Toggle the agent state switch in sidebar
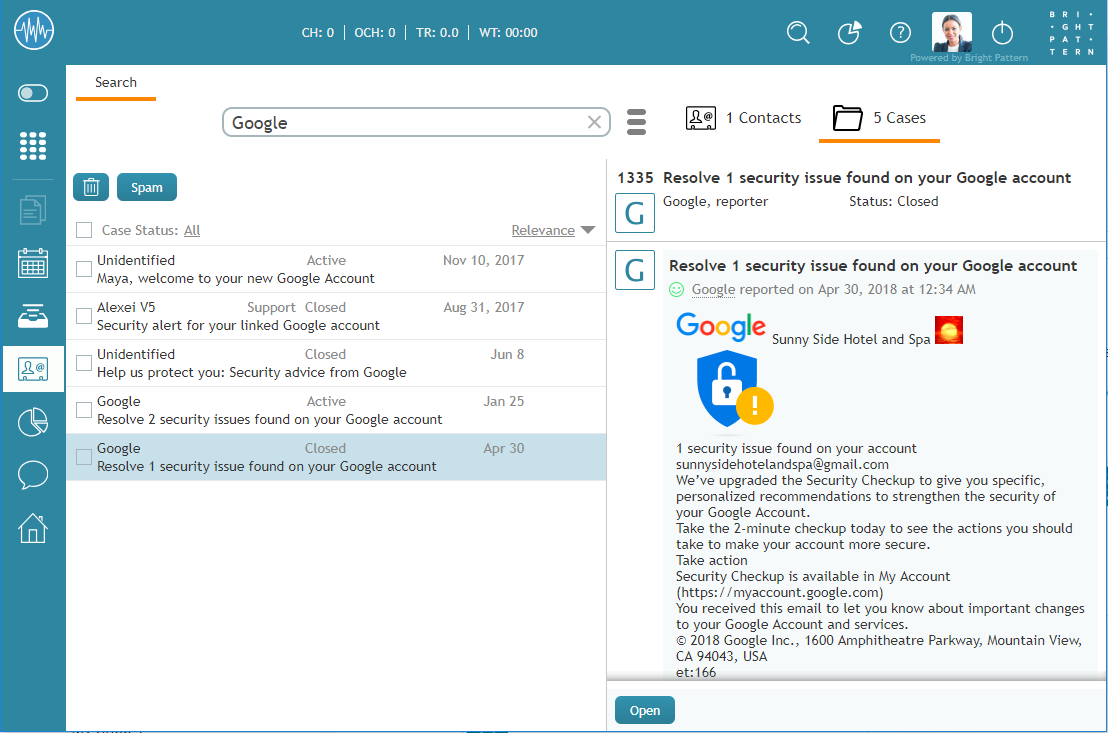The width and height of the screenshot is (1108, 733). [33, 93]
